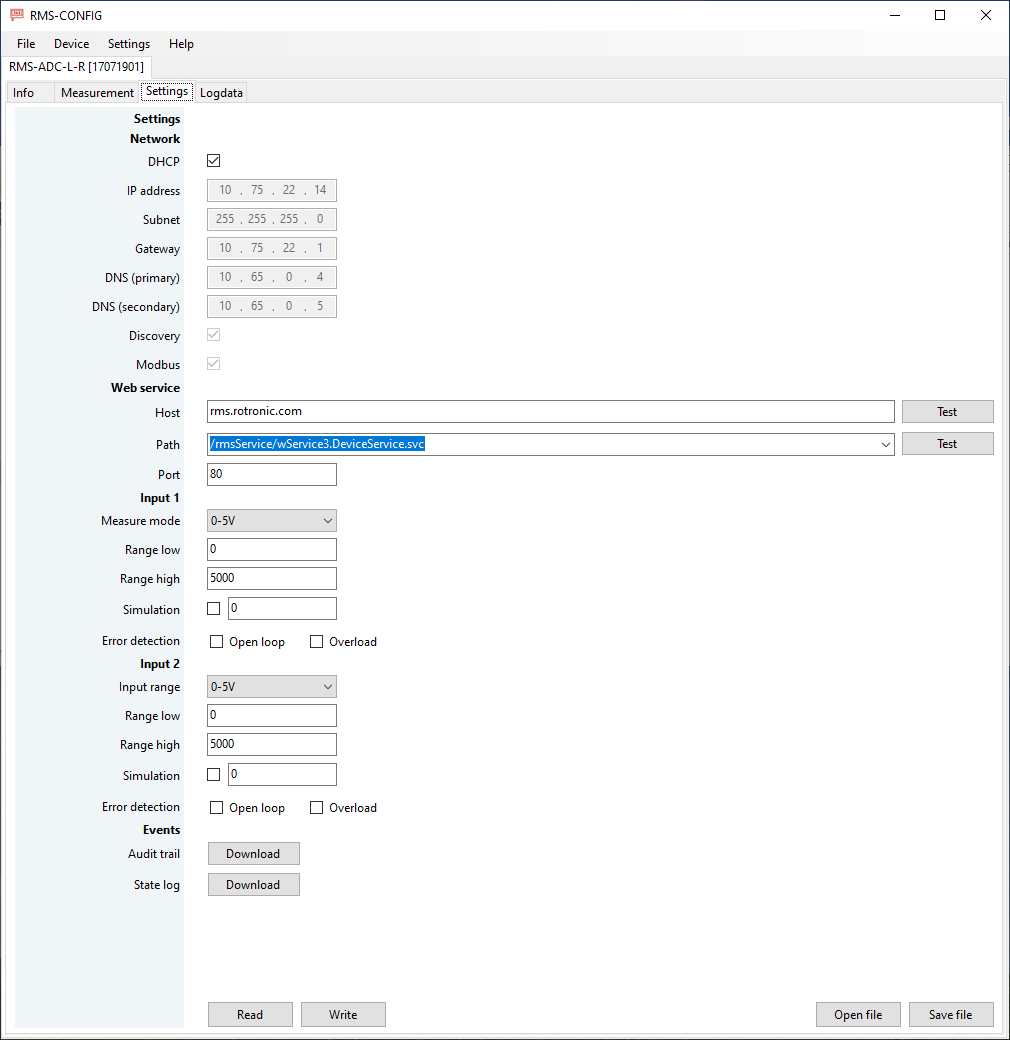Select the Settings tab

[166, 92]
